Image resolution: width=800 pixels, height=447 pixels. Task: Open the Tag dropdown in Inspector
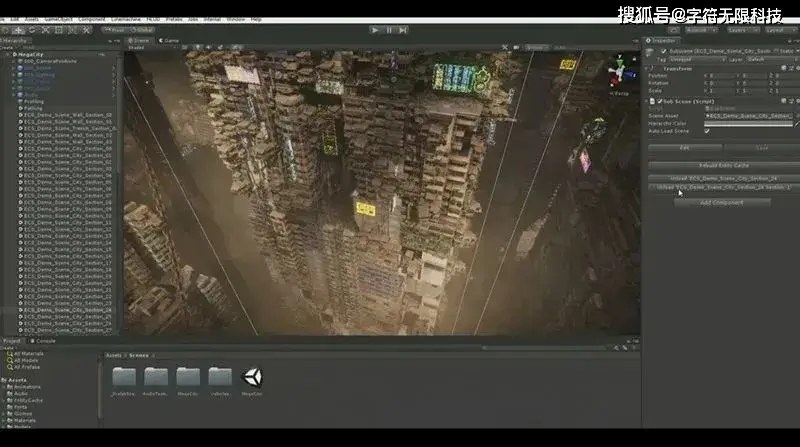point(697,59)
